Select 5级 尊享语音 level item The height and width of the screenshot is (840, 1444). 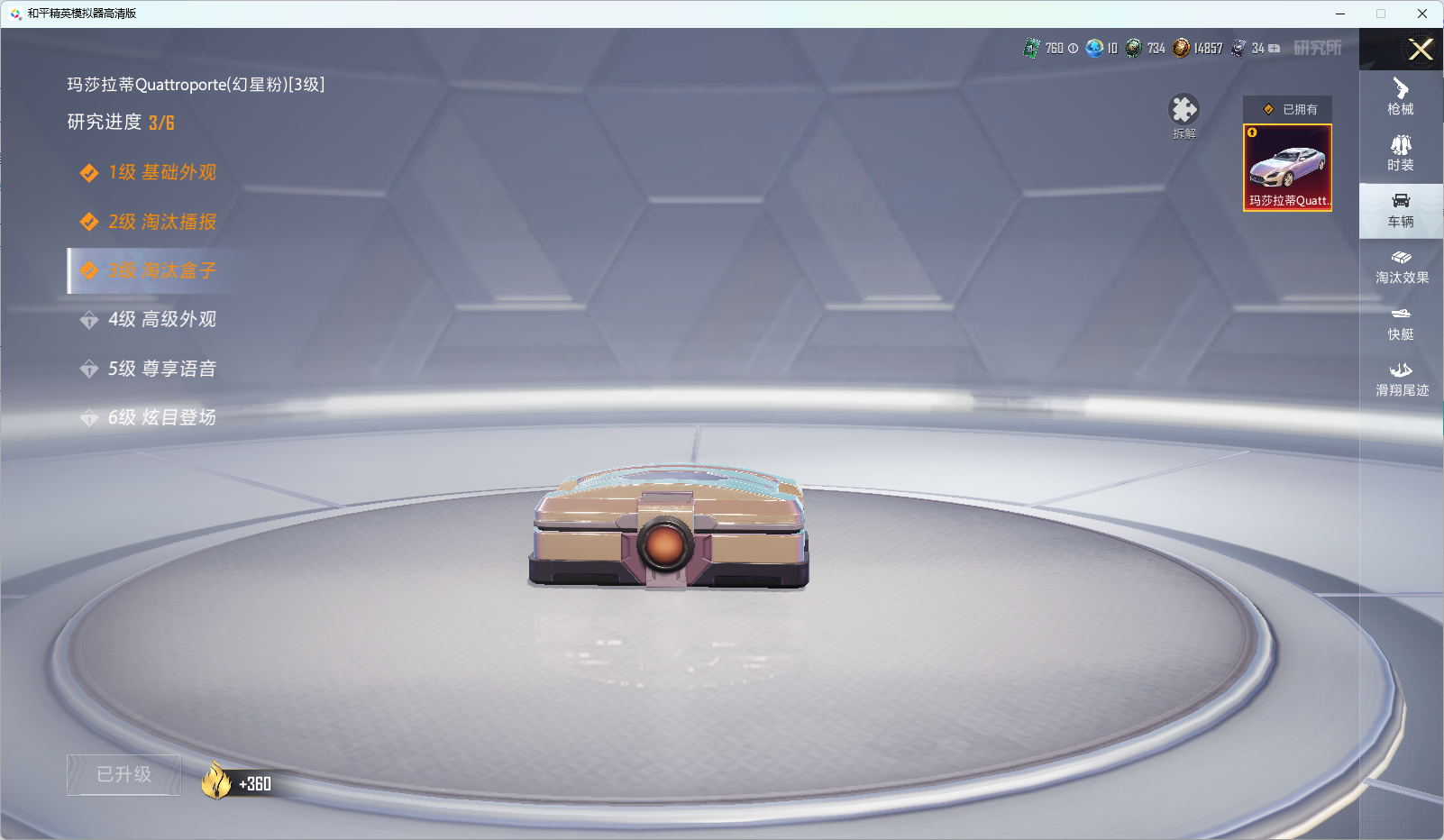[161, 369]
